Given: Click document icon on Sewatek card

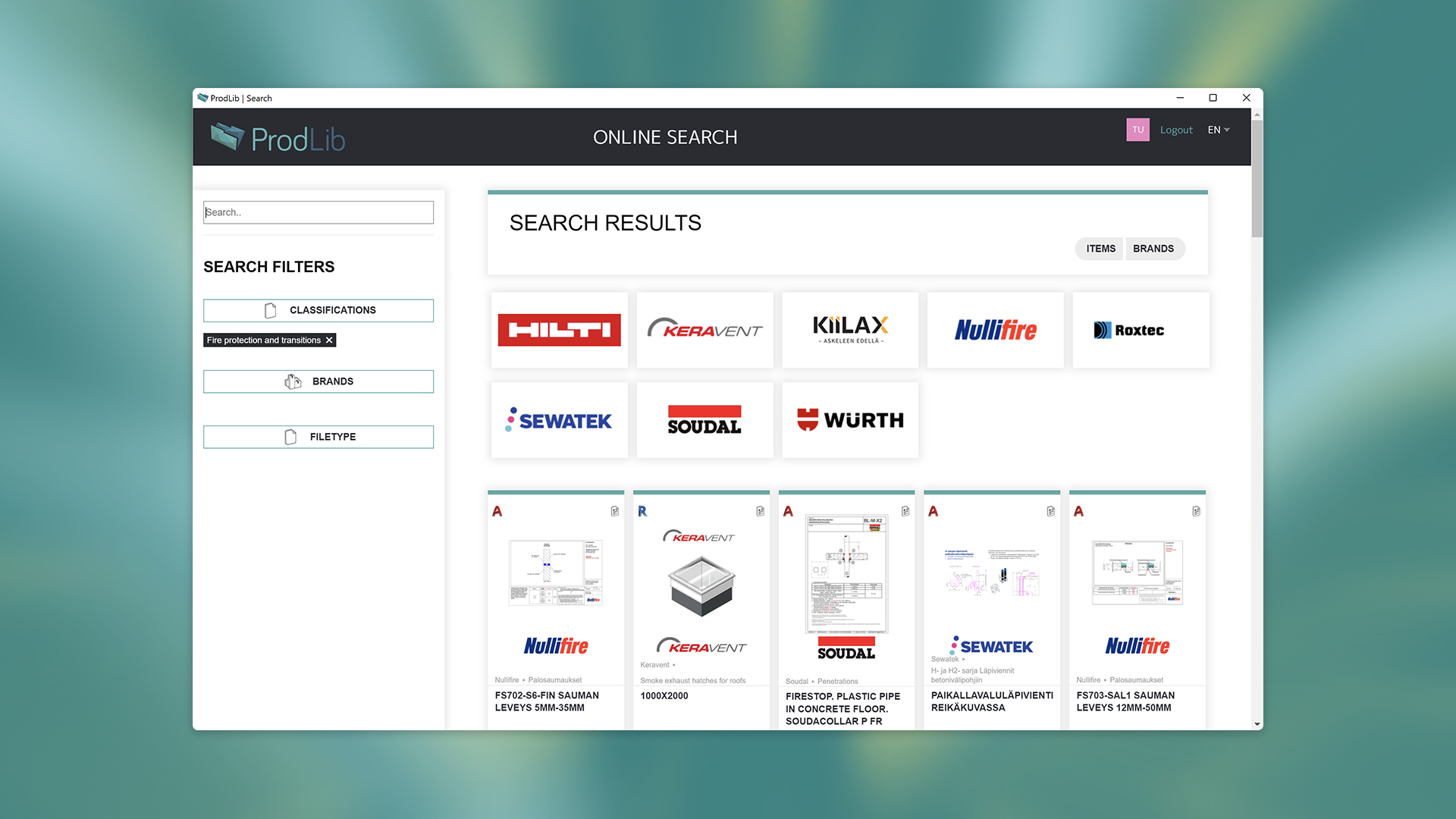Looking at the screenshot, I should click(x=1051, y=511).
